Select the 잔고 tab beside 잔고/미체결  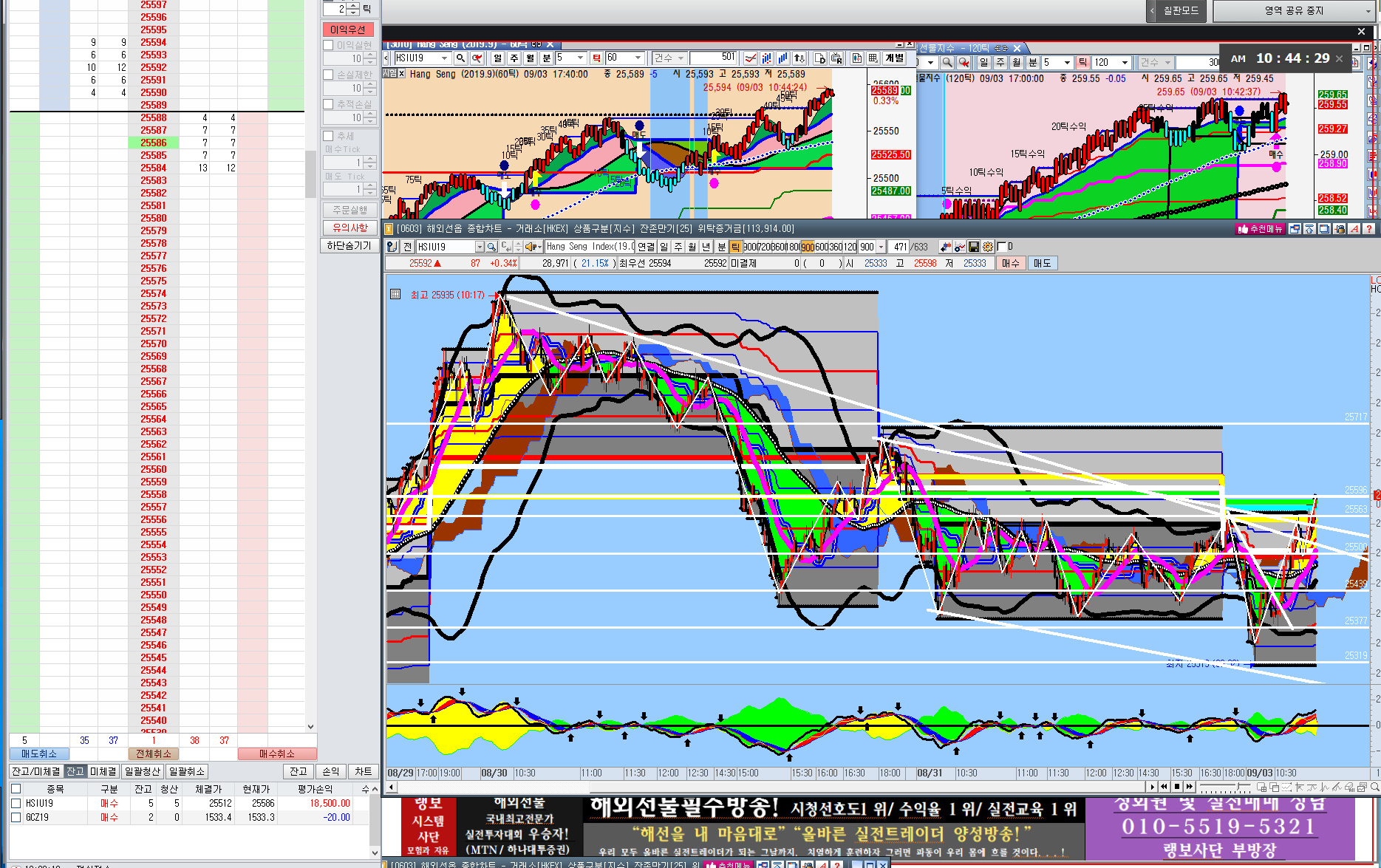tap(75, 771)
